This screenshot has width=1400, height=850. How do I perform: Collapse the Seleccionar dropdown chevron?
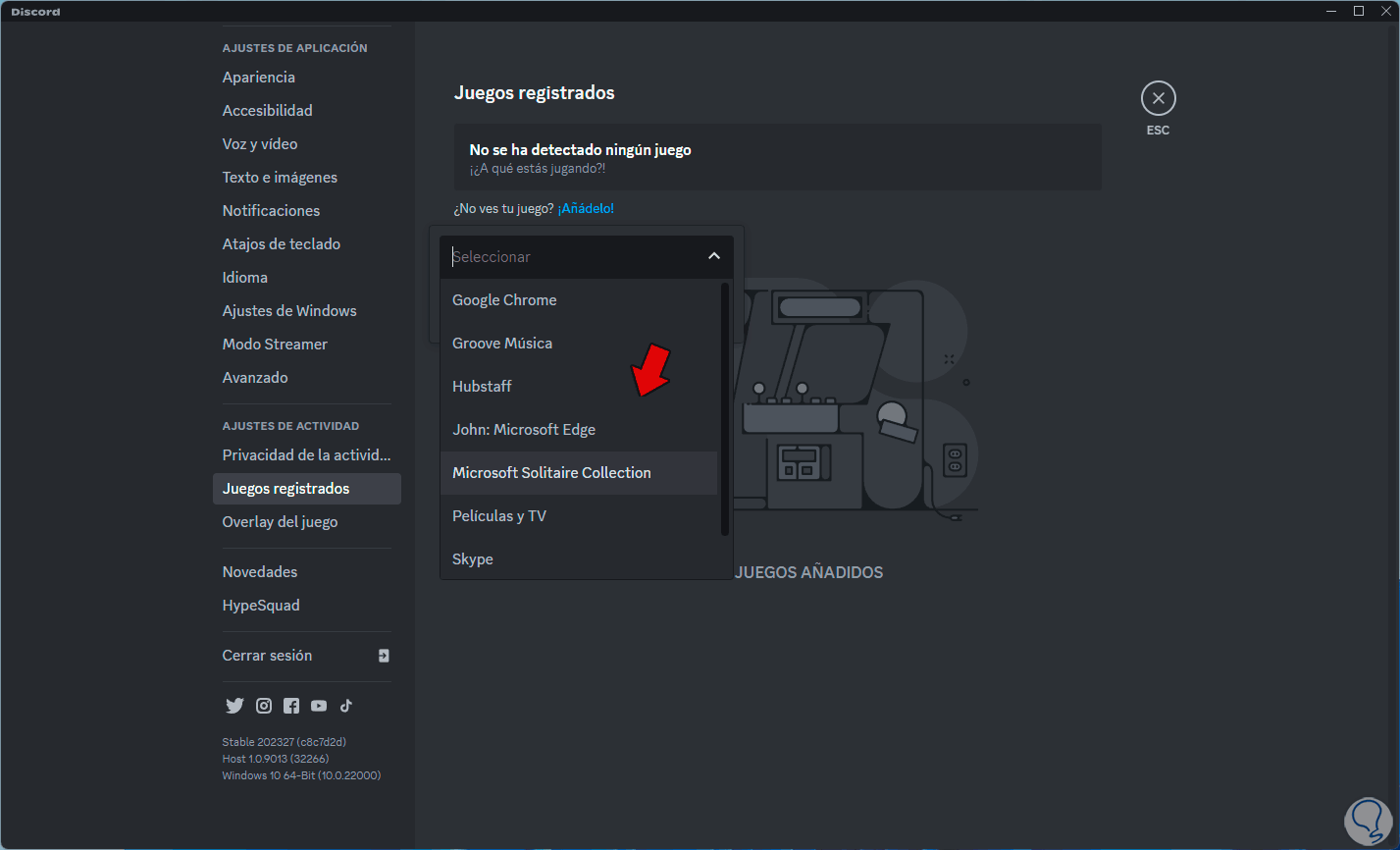(x=714, y=256)
